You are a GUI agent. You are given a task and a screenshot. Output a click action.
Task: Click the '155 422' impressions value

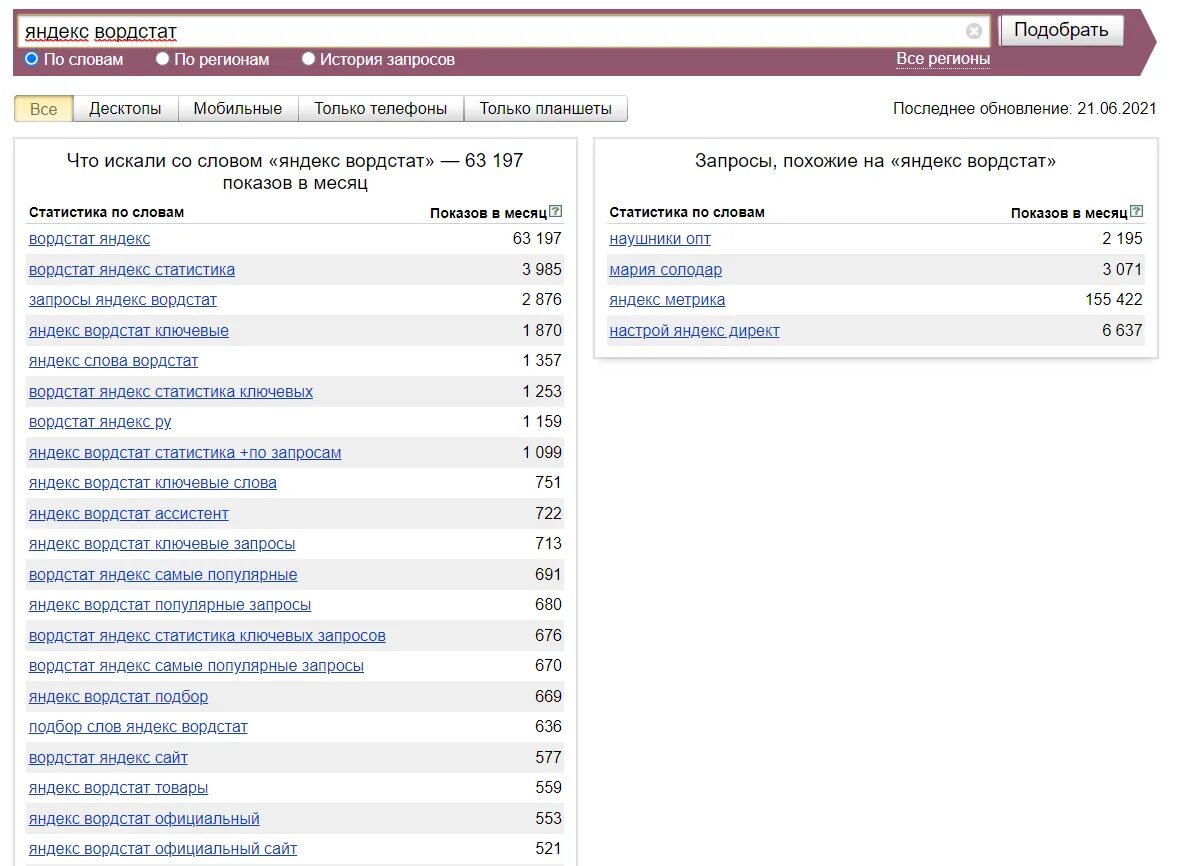tap(1114, 300)
